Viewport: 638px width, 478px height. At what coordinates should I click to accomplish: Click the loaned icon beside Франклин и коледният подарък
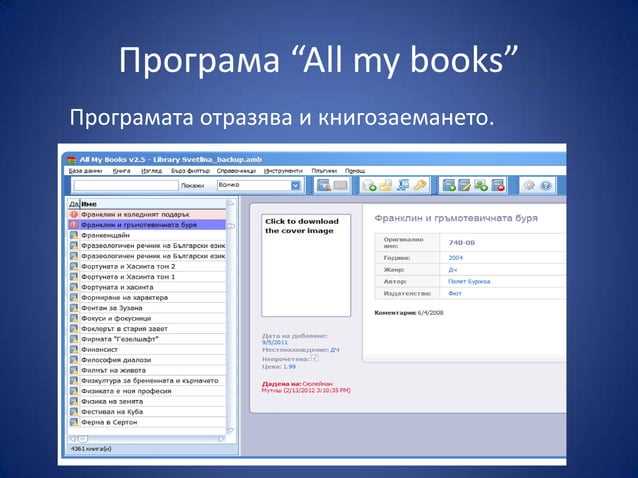(x=74, y=214)
